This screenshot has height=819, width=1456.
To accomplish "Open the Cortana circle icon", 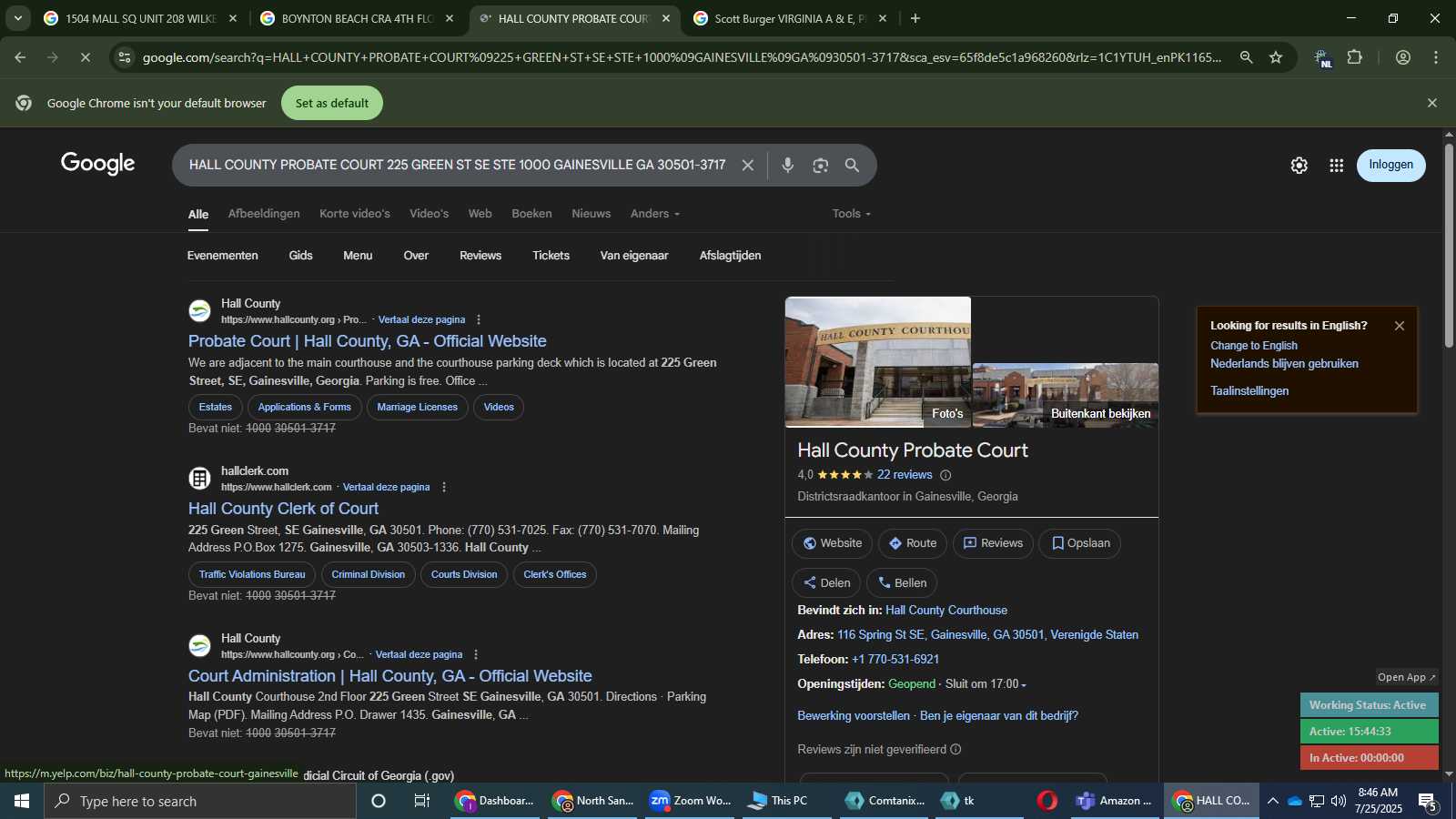I will [x=379, y=801].
